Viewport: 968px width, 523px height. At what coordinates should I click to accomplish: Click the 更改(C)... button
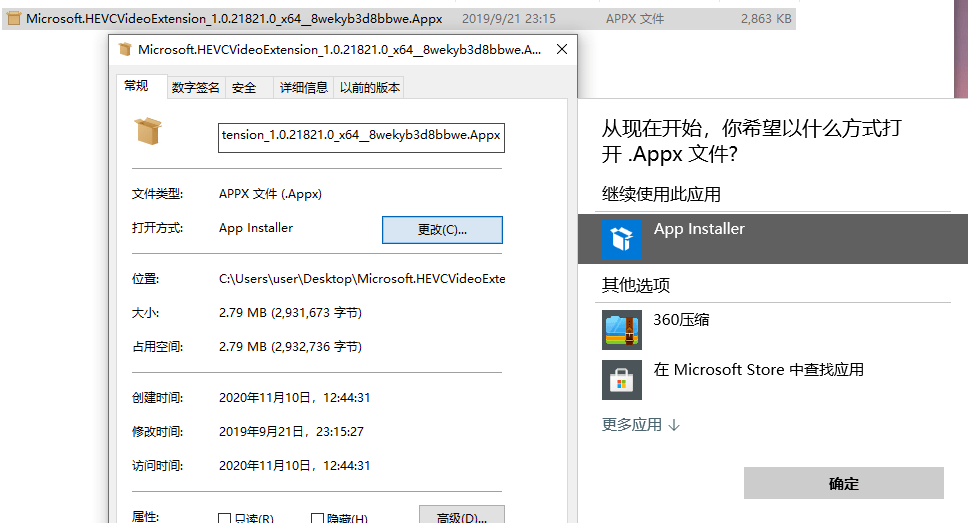coord(442,230)
